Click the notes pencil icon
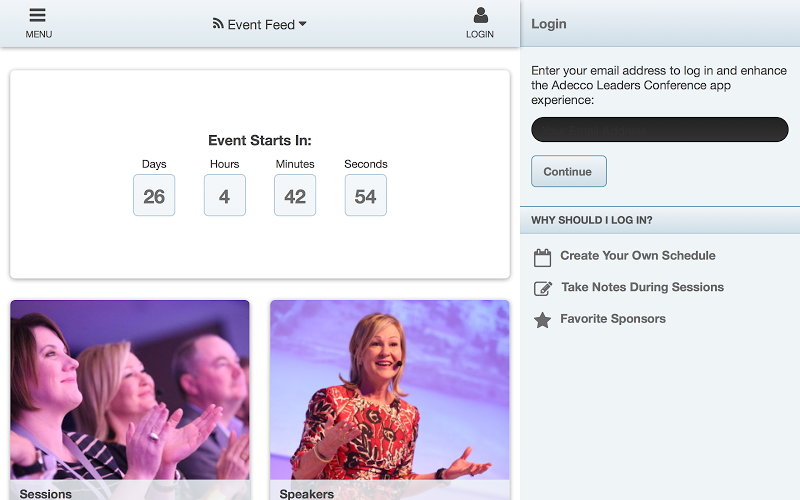This screenshot has height=500, width=800. (542, 288)
